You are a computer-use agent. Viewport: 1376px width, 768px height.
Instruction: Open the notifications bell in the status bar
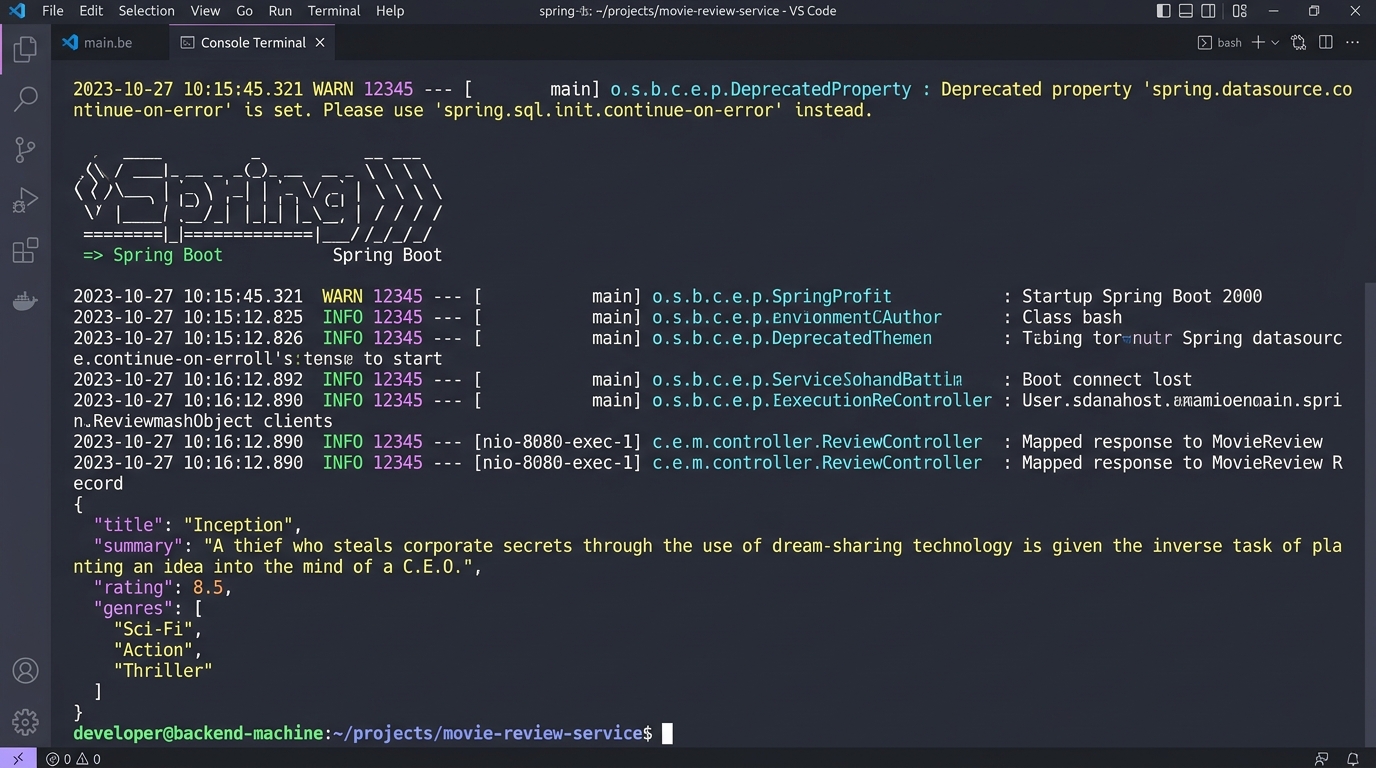(1353, 759)
